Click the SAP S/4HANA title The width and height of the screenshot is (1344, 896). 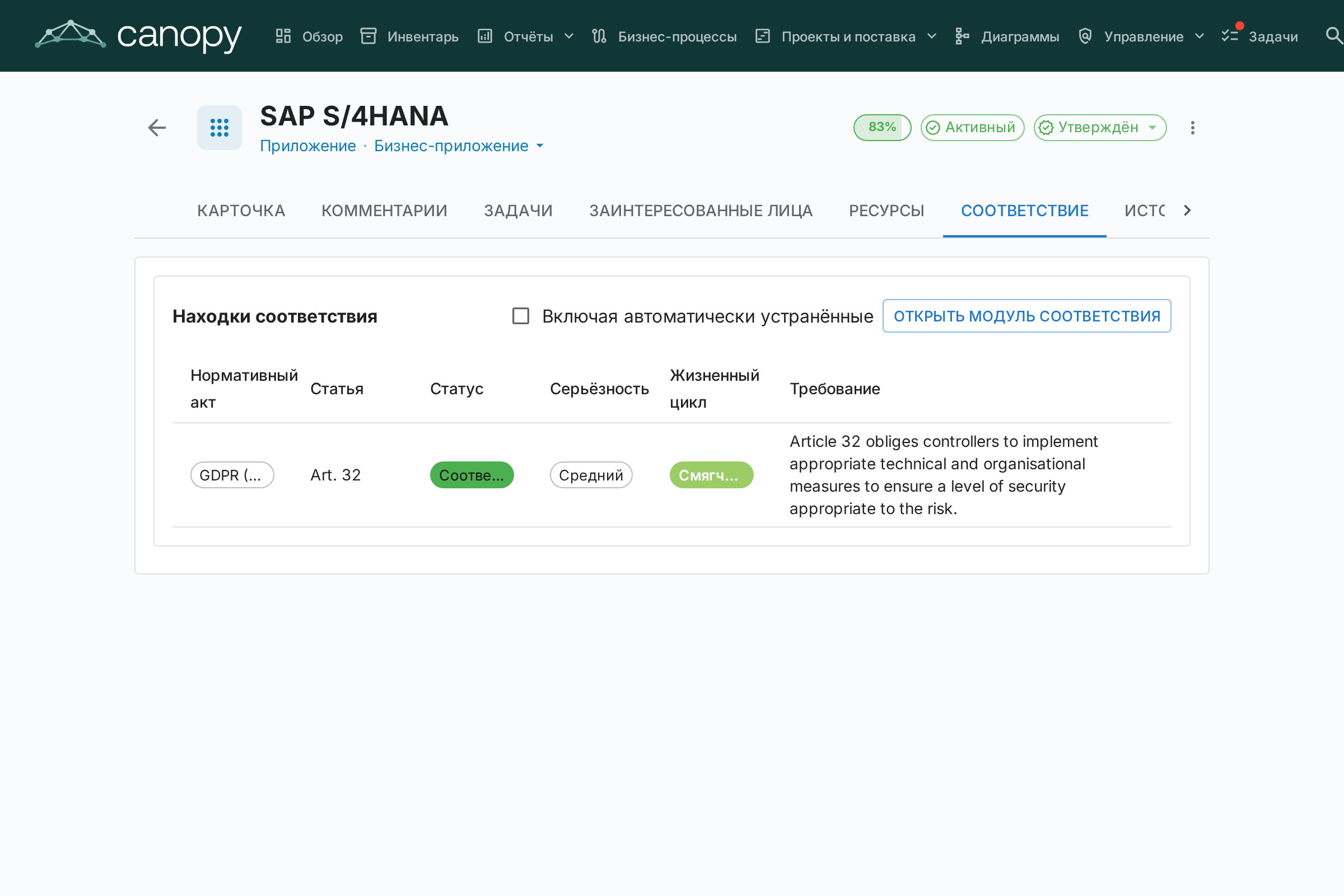pyautogui.click(x=354, y=116)
